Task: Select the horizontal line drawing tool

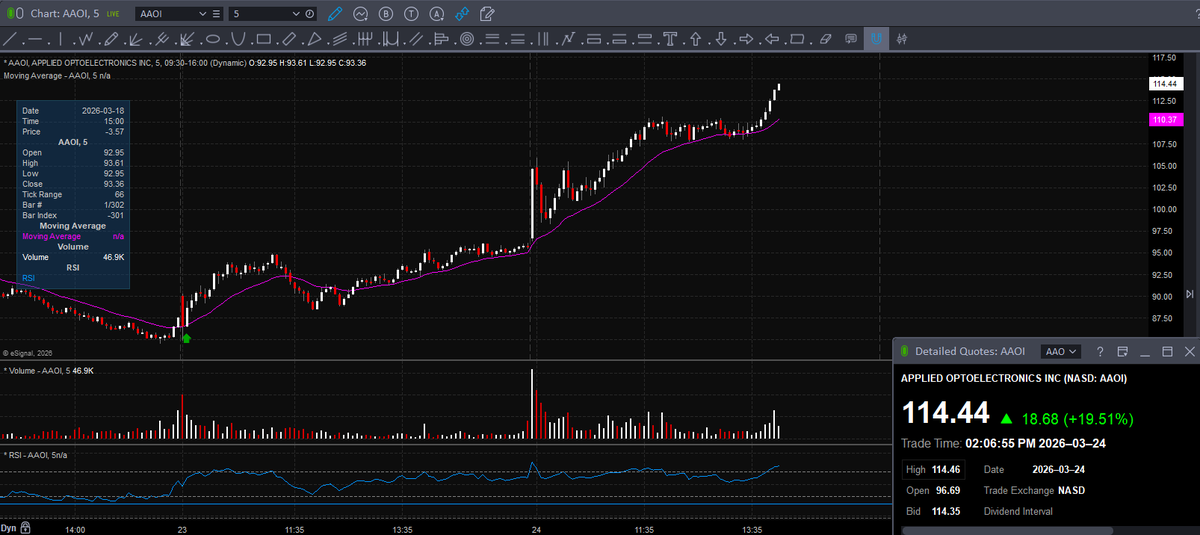Action: point(35,40)
